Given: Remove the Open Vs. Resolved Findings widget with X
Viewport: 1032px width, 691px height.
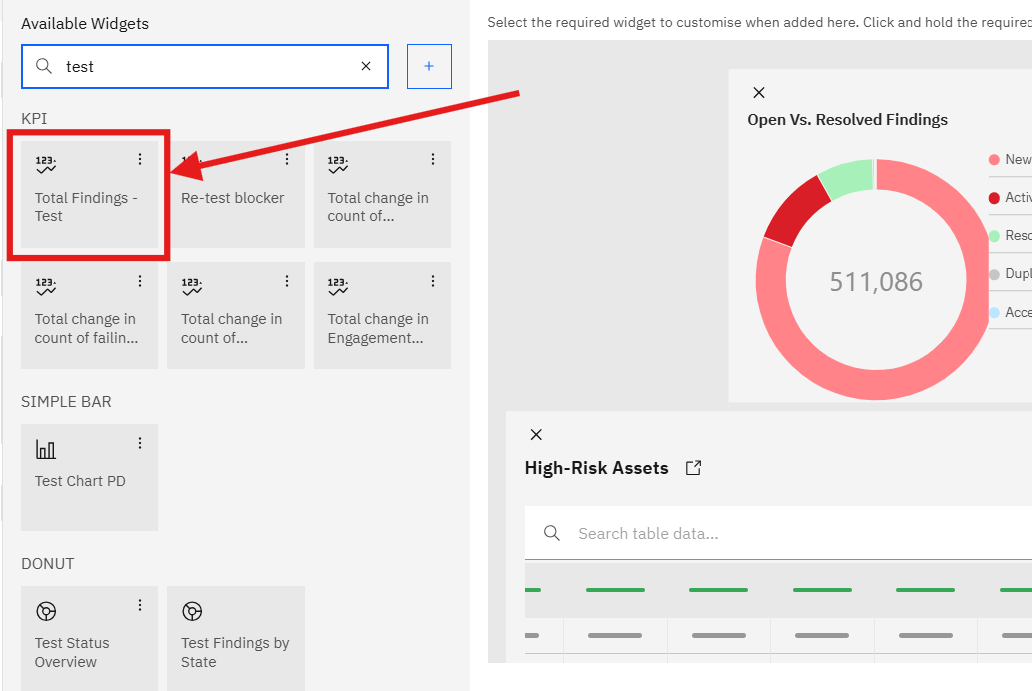Looking at the screenshot, I should (759, 92).
